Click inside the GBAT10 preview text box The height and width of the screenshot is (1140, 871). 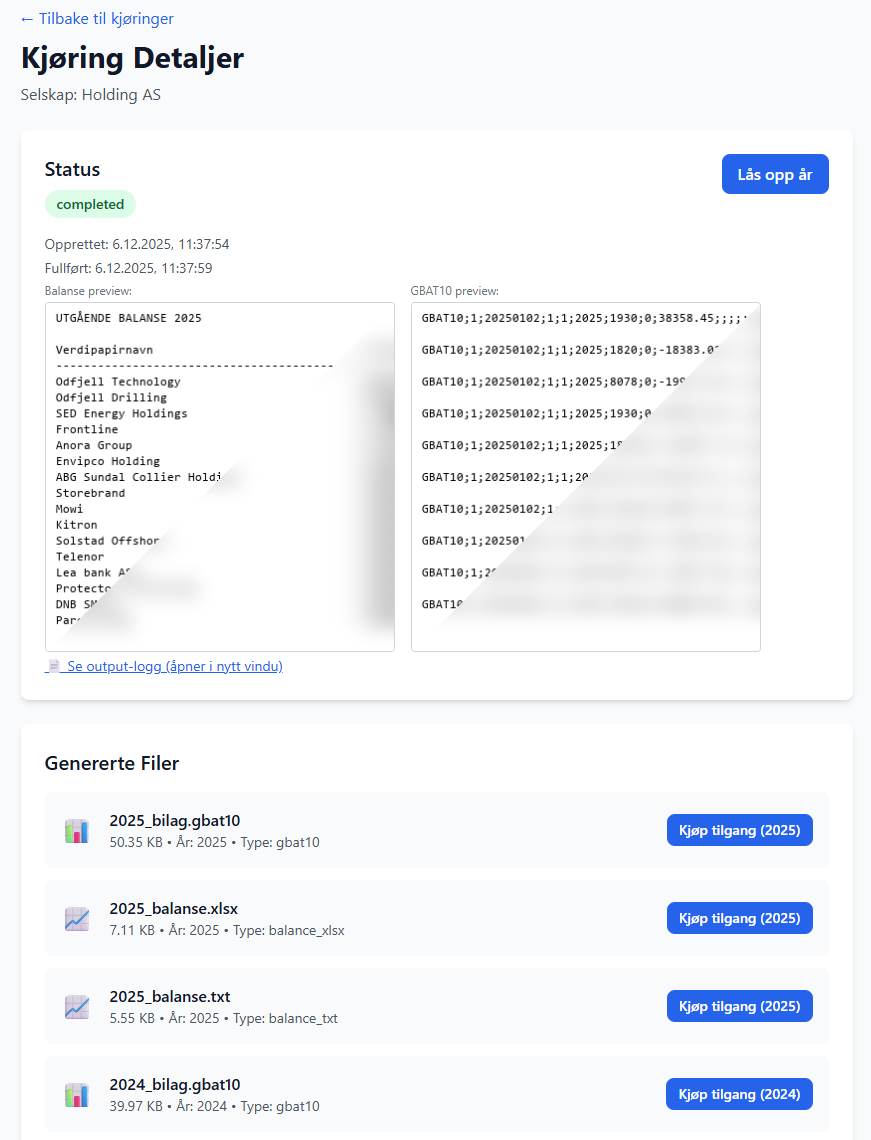(x=585, y=477)
